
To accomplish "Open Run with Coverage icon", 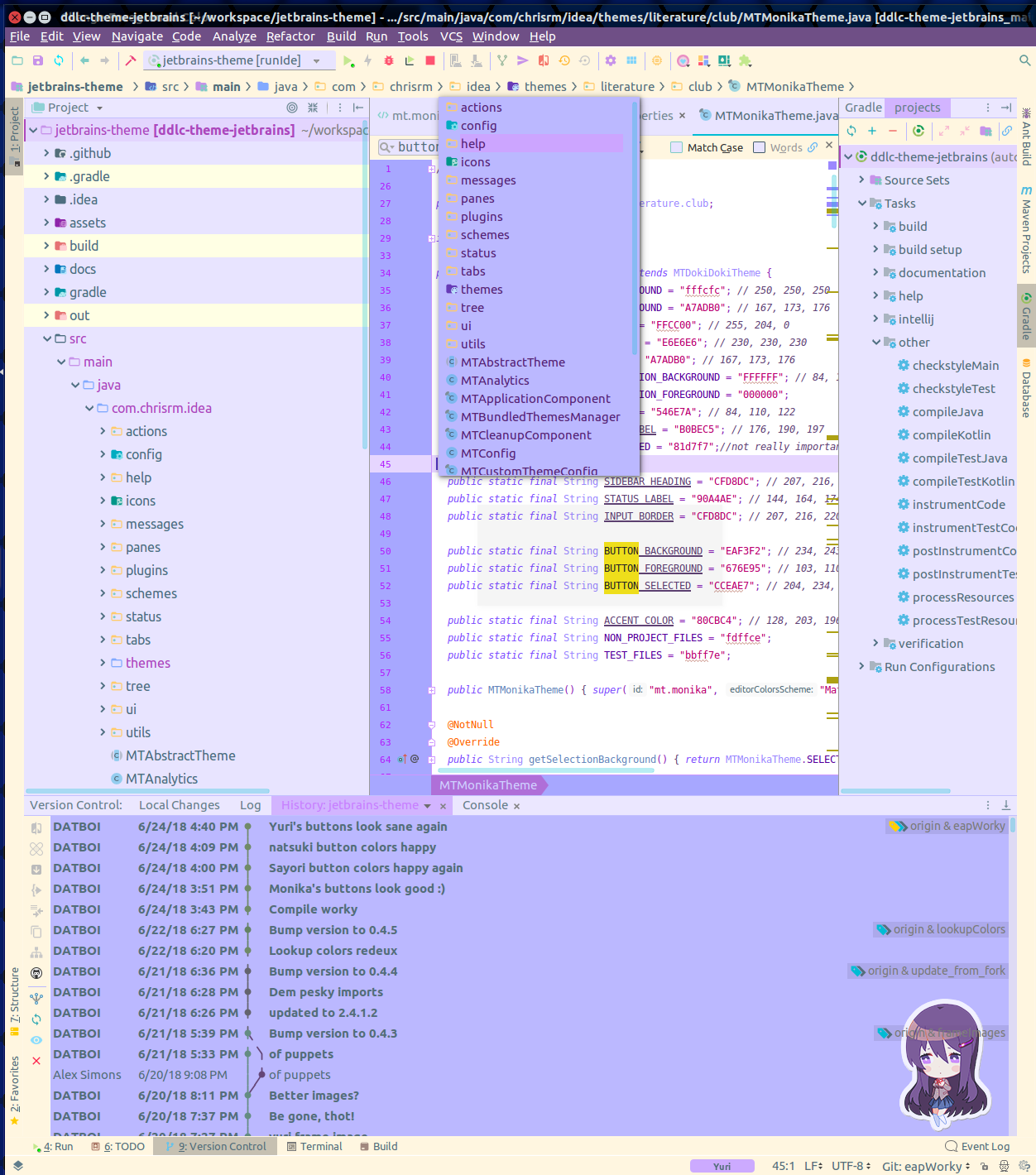I will (408, 60).
